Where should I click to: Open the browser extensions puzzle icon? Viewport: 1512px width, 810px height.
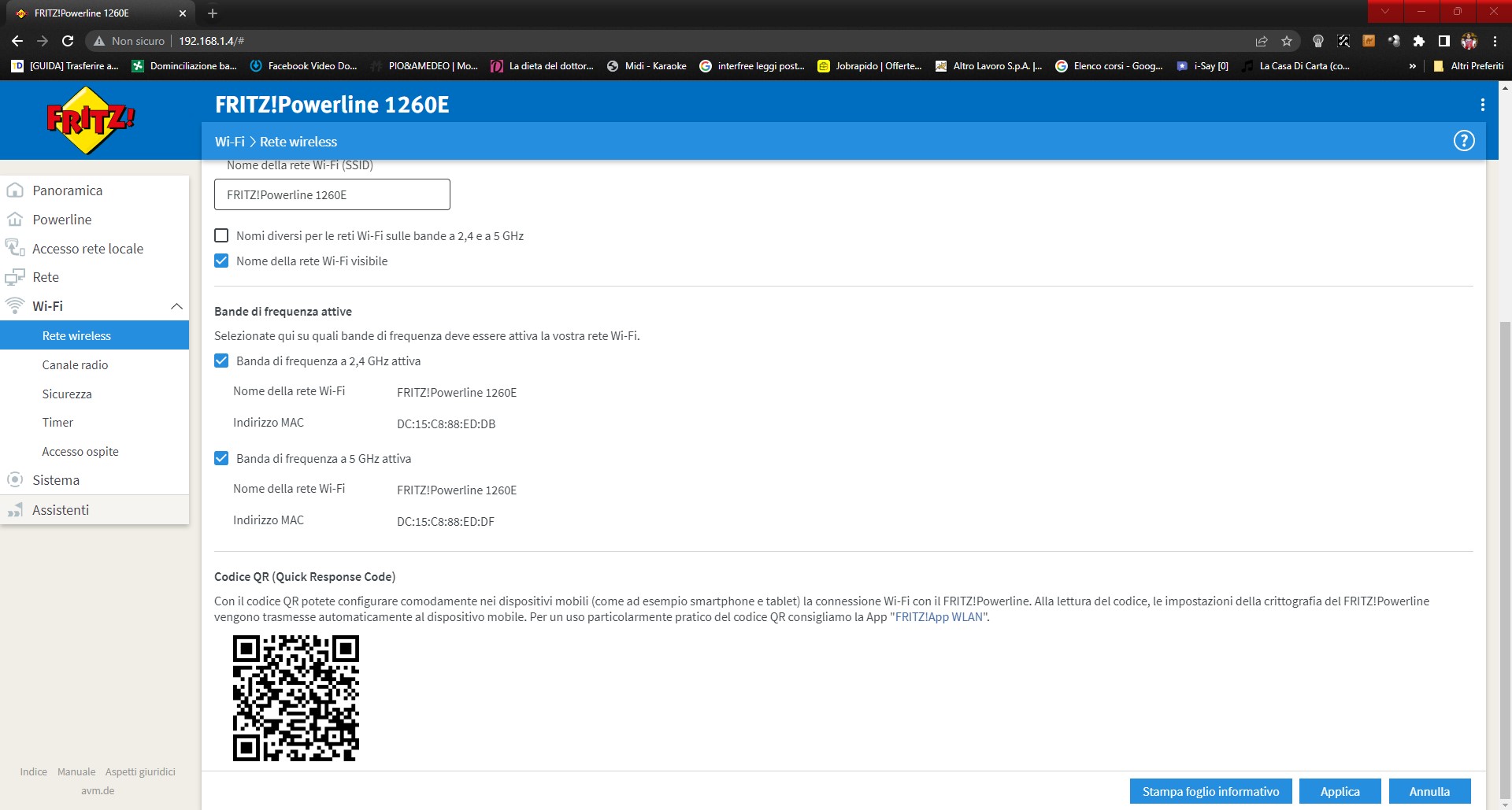pyautogui.click(x=1419, y=41)
